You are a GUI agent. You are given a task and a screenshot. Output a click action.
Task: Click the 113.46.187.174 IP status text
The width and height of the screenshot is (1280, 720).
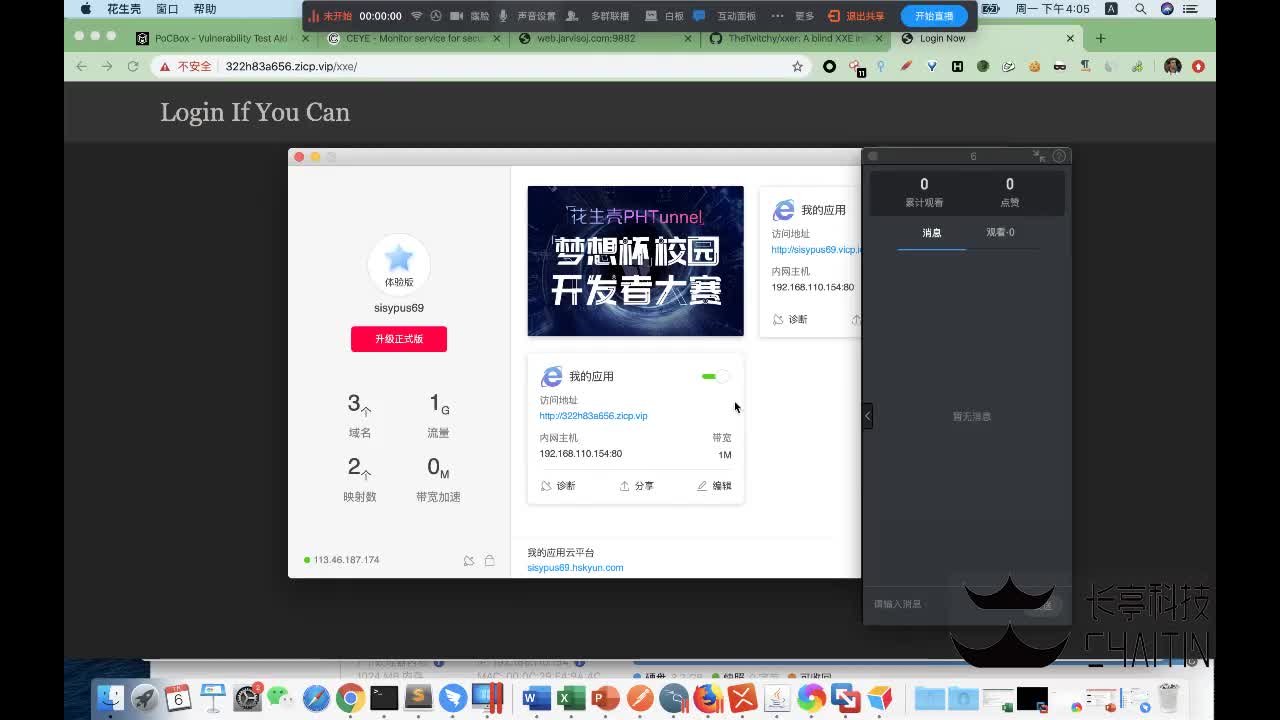346,560
